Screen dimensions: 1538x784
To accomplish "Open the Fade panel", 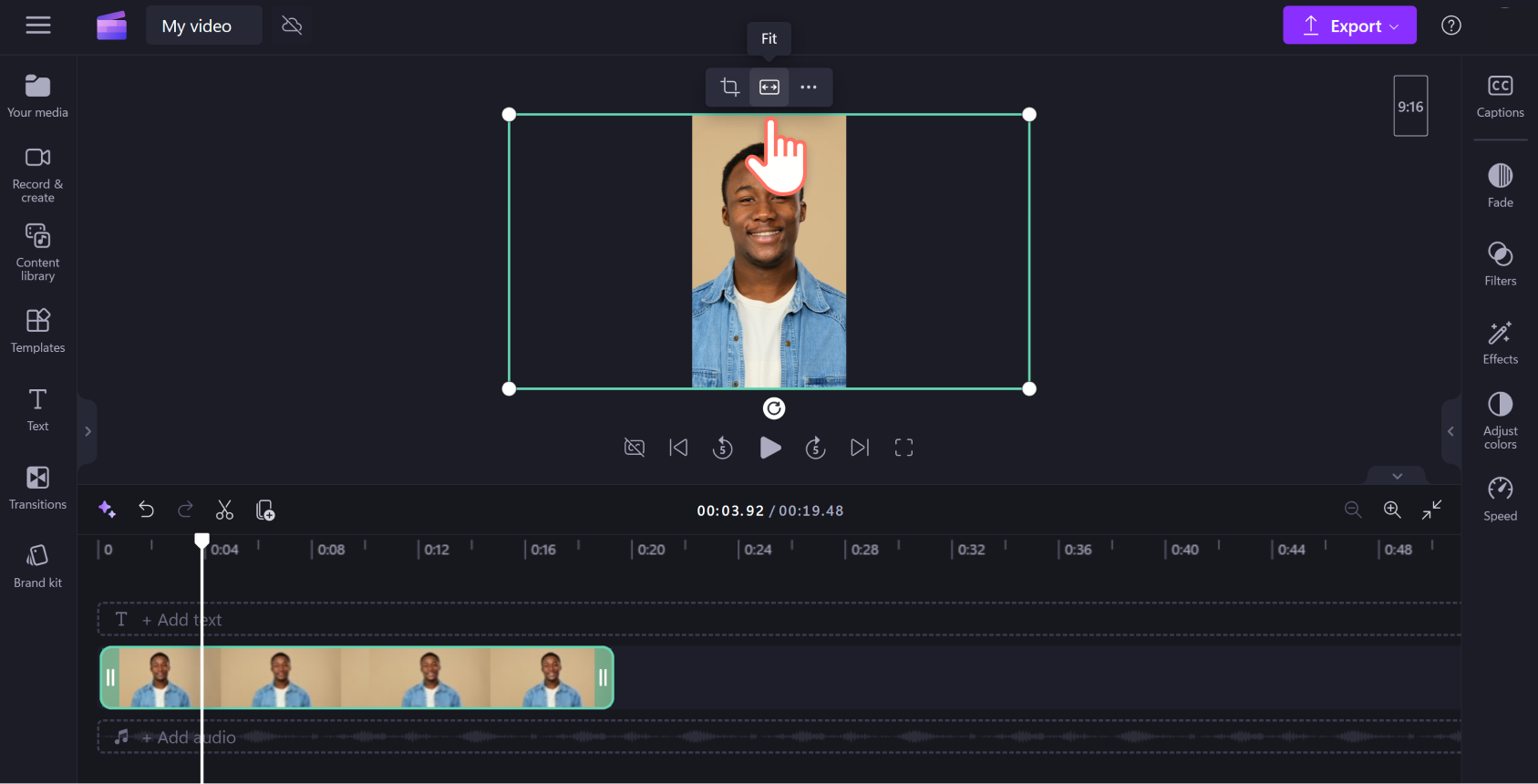I will click(x=1500, y=185).
